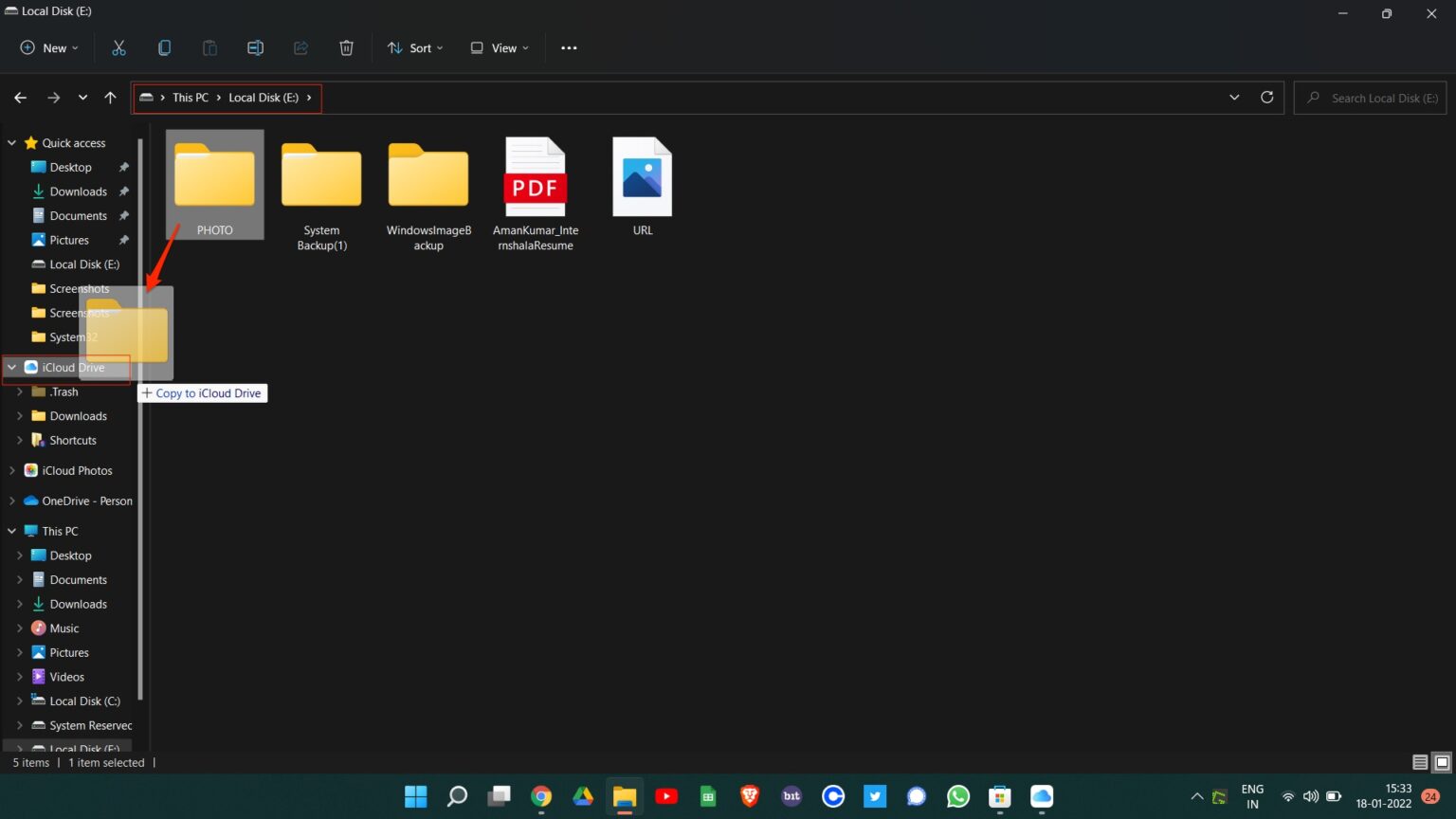This screenshot has width=1456, height=819.
Task: Refresh the Local Disk (E:) view
Action: 1267,97
